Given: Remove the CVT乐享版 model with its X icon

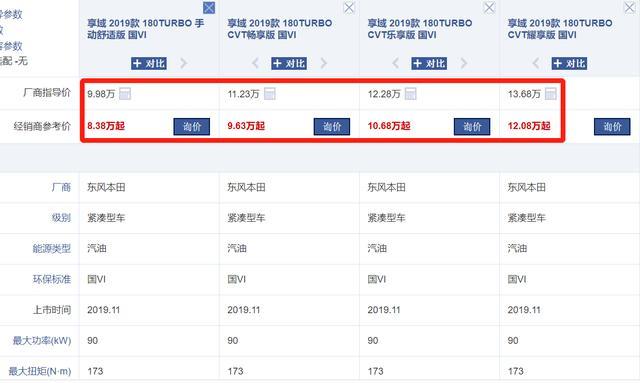Looking at the screenshot, I should (x=489, y=8).
